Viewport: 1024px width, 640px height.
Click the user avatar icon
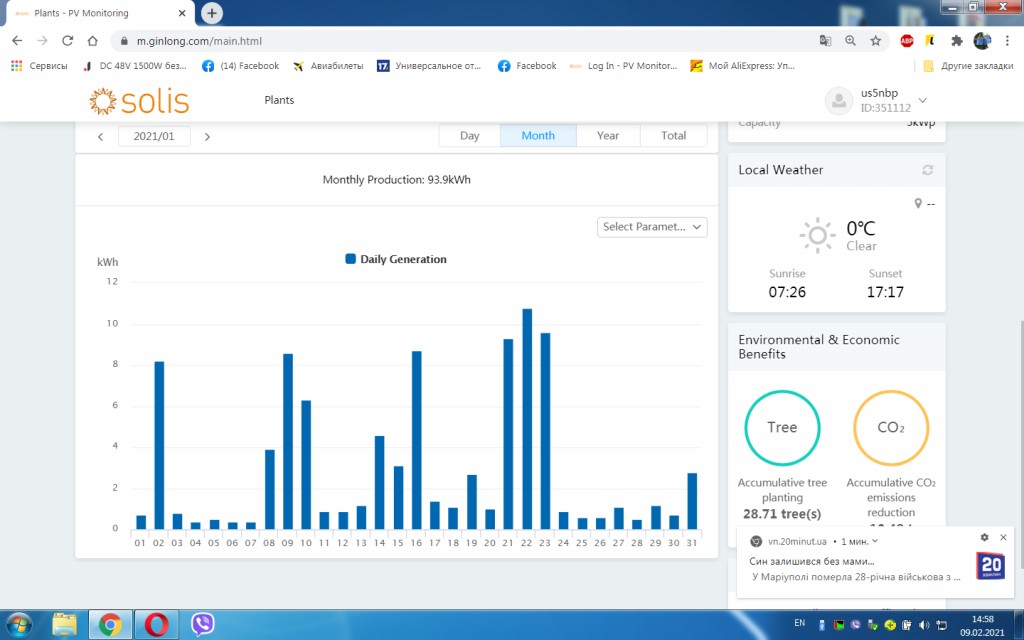pos(838,100)
